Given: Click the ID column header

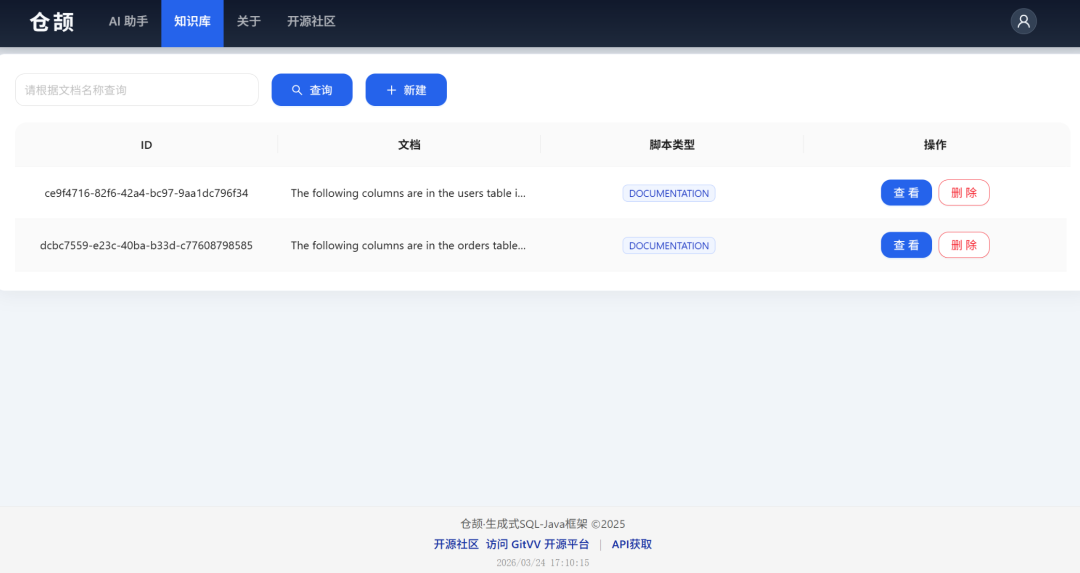Looking at the screenshot, I should pyautogui.click(x=146, y=145).
